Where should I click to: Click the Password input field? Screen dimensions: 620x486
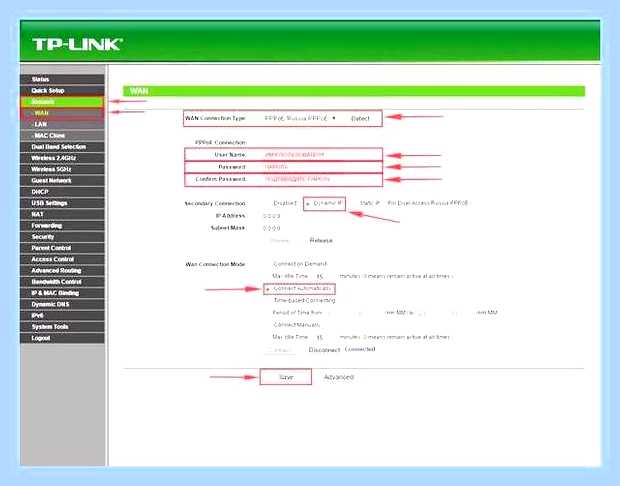295,167
